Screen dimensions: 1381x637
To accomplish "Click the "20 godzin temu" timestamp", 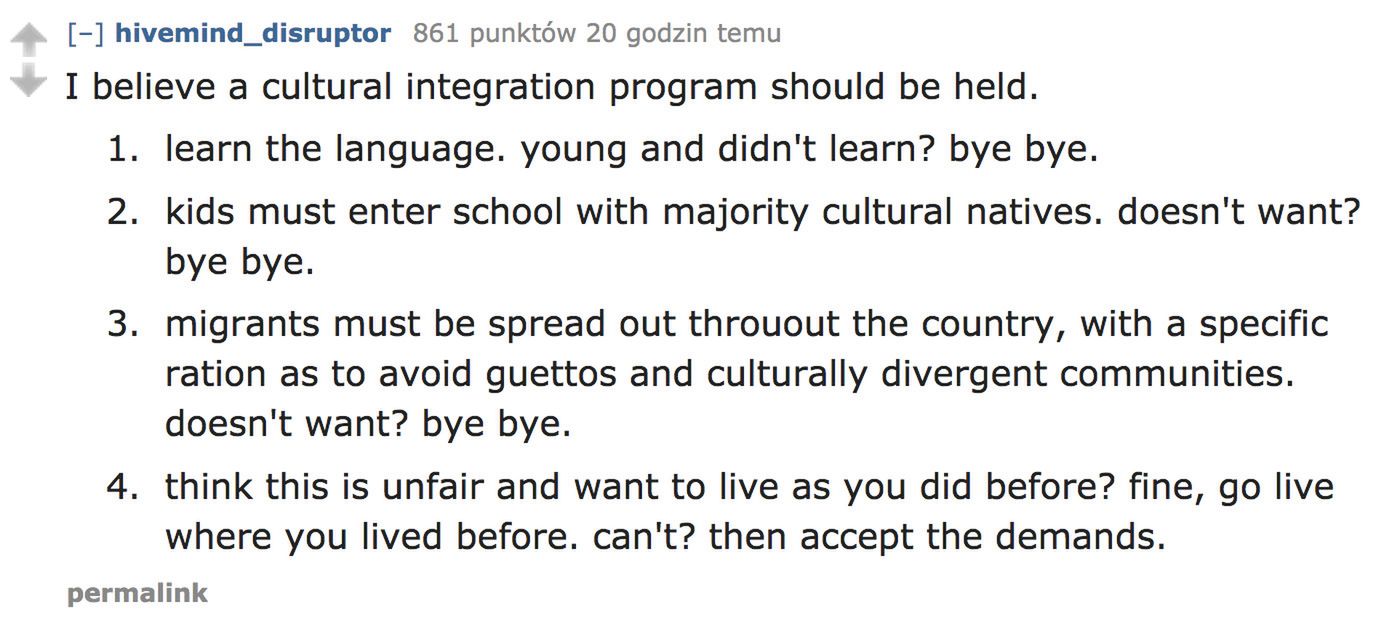I will coord(683,33).
